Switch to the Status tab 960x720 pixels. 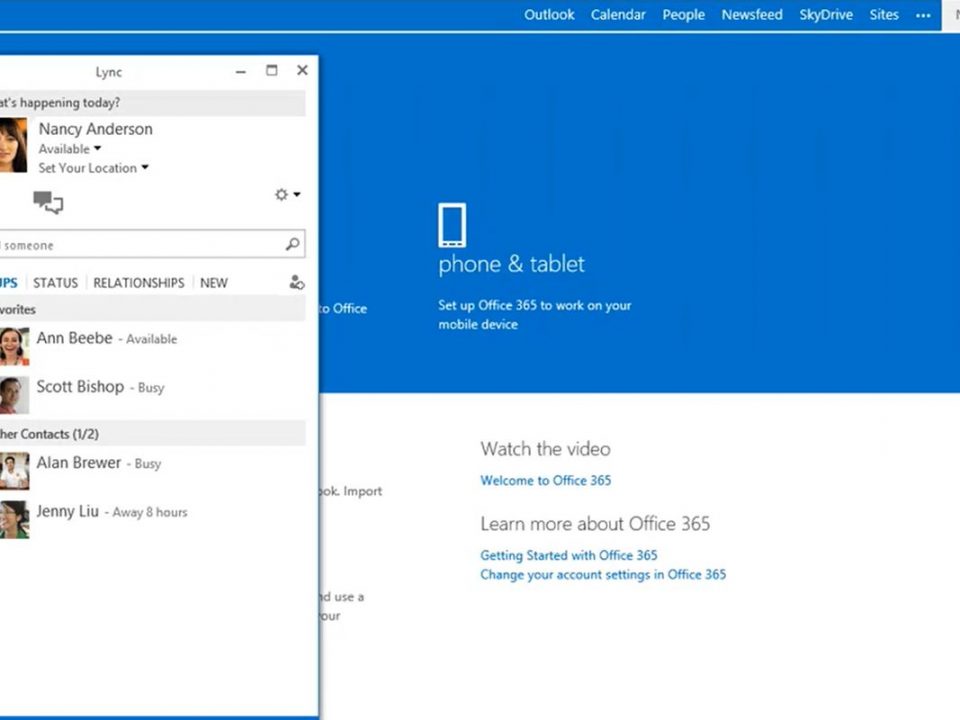[x=56, y=283]
